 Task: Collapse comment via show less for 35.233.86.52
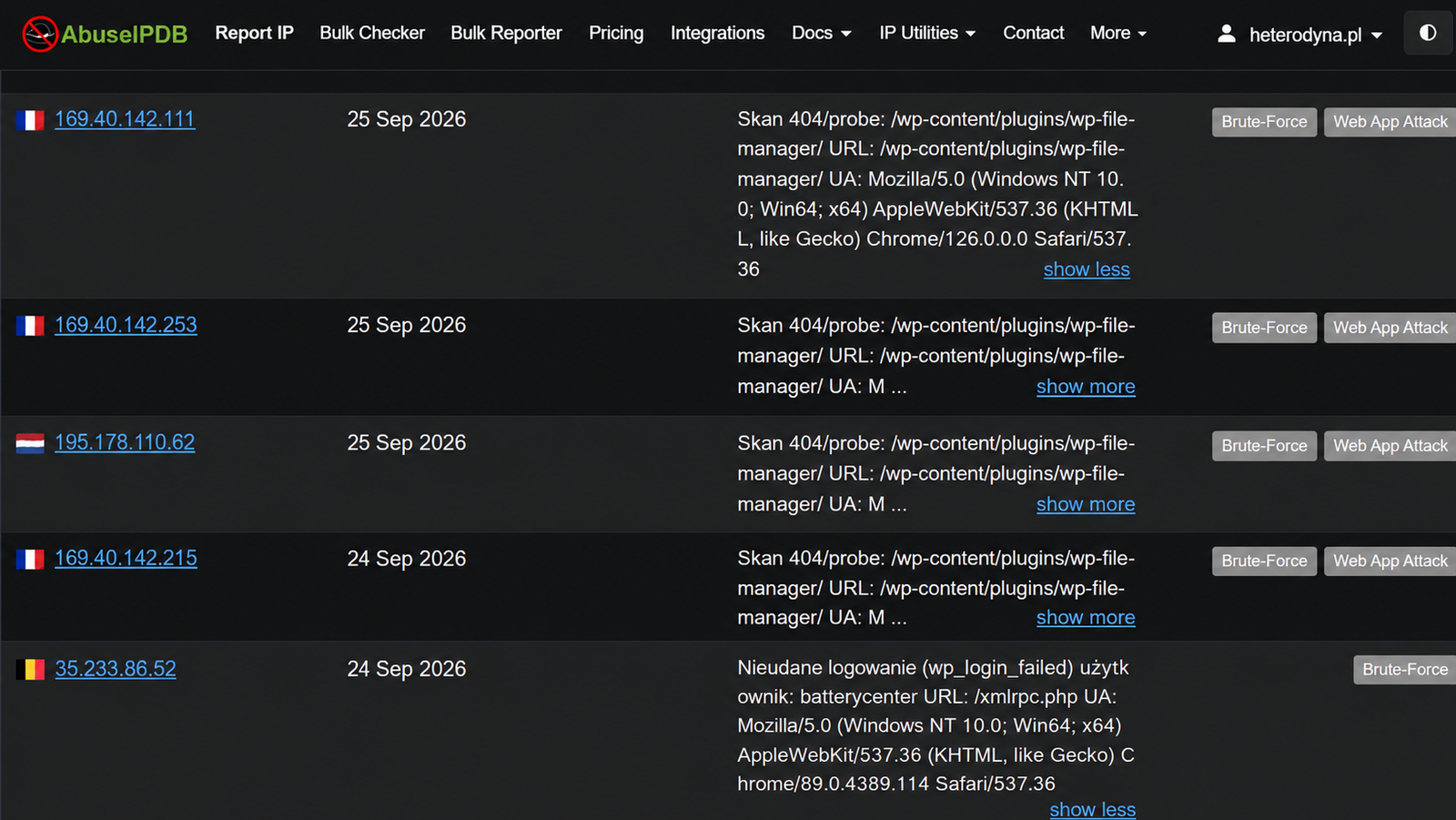coord(1093,809)
